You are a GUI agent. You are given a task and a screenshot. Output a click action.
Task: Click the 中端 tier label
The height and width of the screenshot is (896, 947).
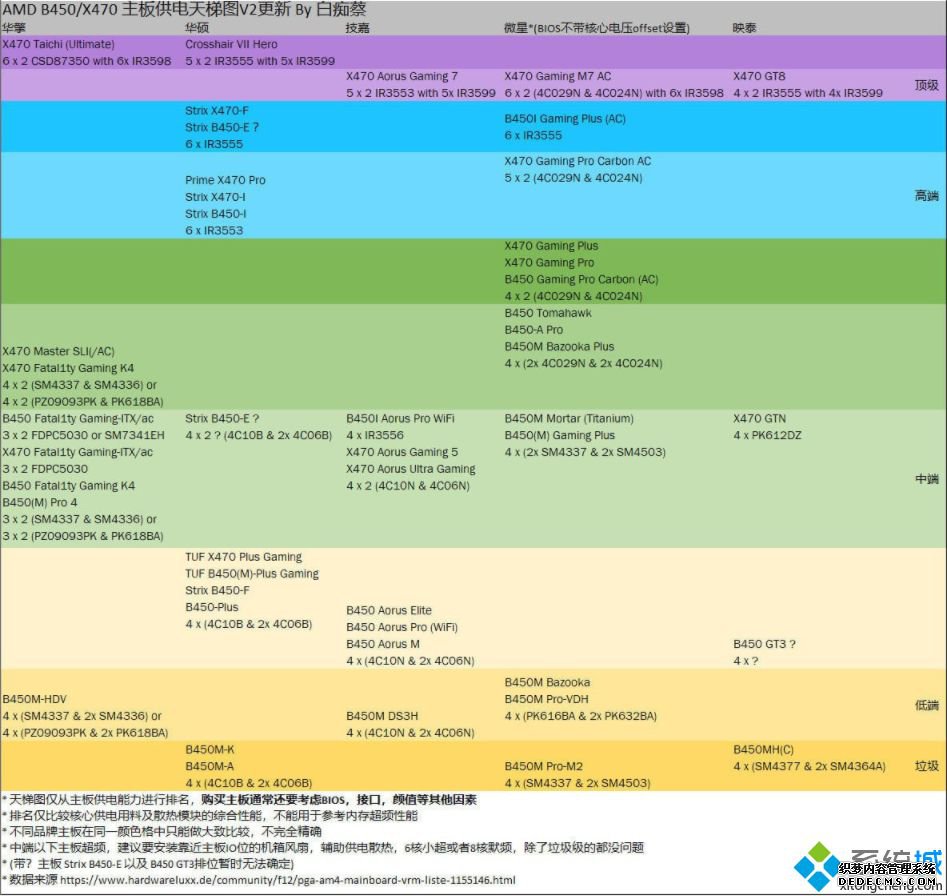tap(926, 479)
